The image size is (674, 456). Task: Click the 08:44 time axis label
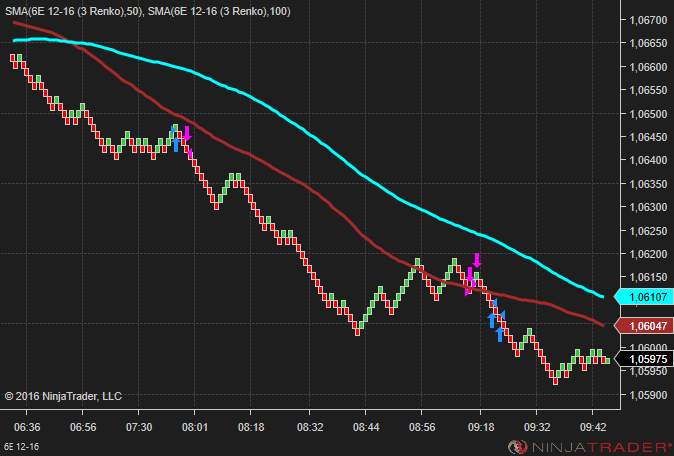coord(366,427)
